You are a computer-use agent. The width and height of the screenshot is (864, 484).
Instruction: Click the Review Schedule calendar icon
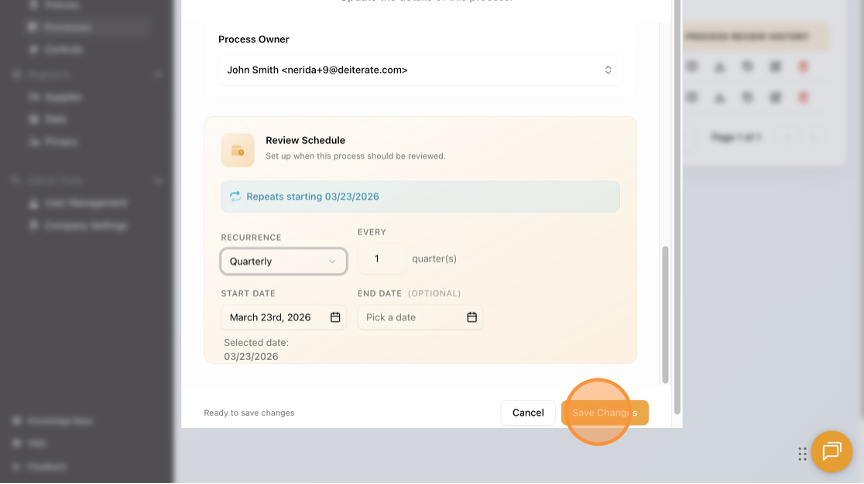(x=238, y=150)
